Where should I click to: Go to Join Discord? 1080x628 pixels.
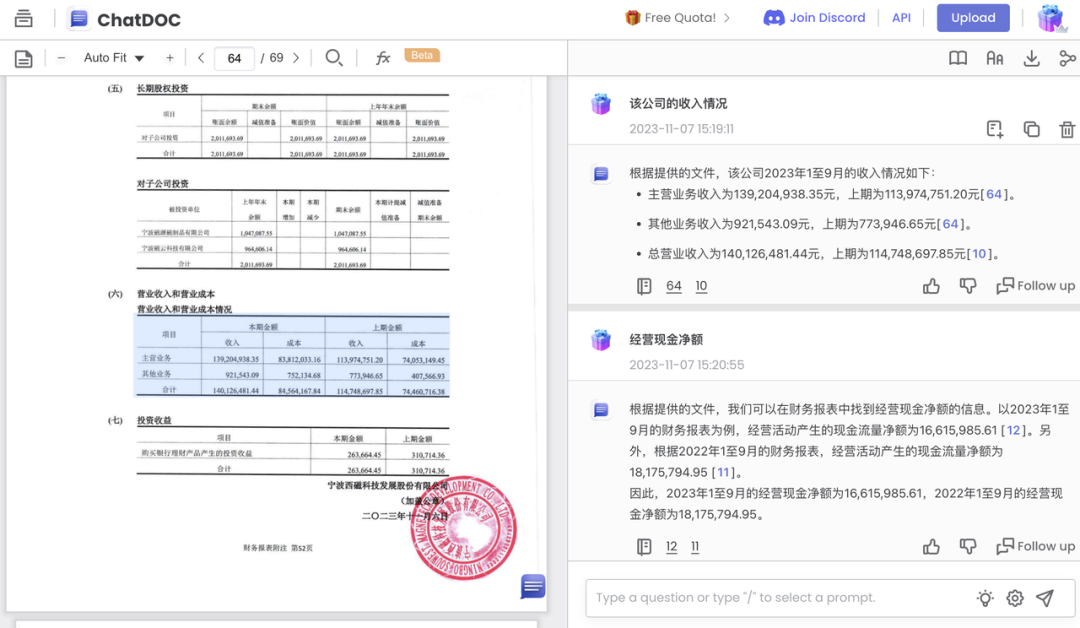click(x=814, y=17)
